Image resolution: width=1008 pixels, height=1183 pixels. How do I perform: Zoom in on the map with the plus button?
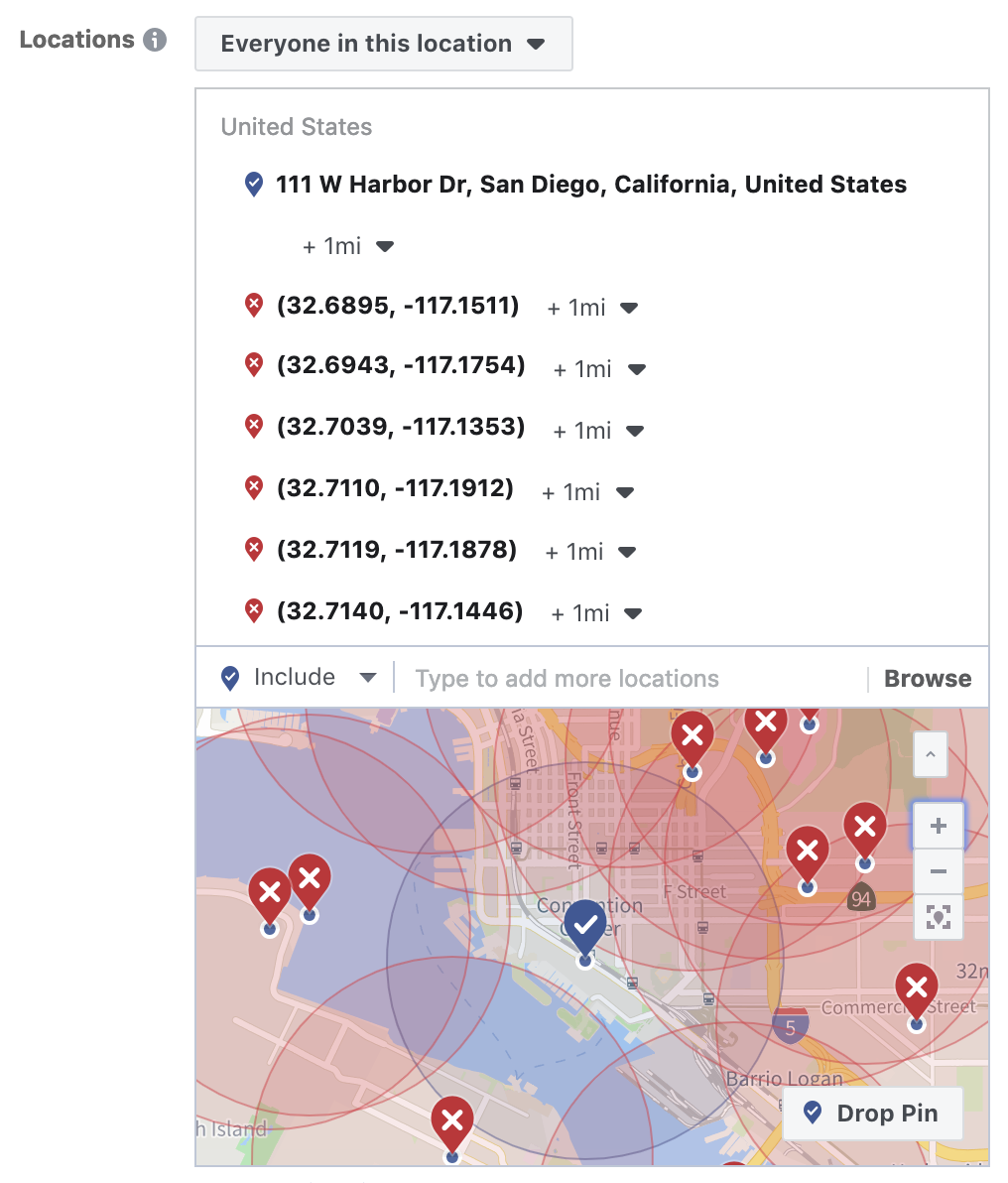[938, 826]
